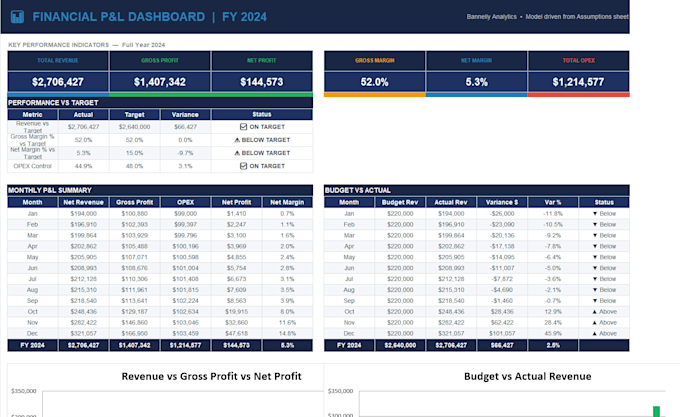680x417 pixels.
Task: Select the -$26,000 Jan variance cell
Action: point(502,214)
